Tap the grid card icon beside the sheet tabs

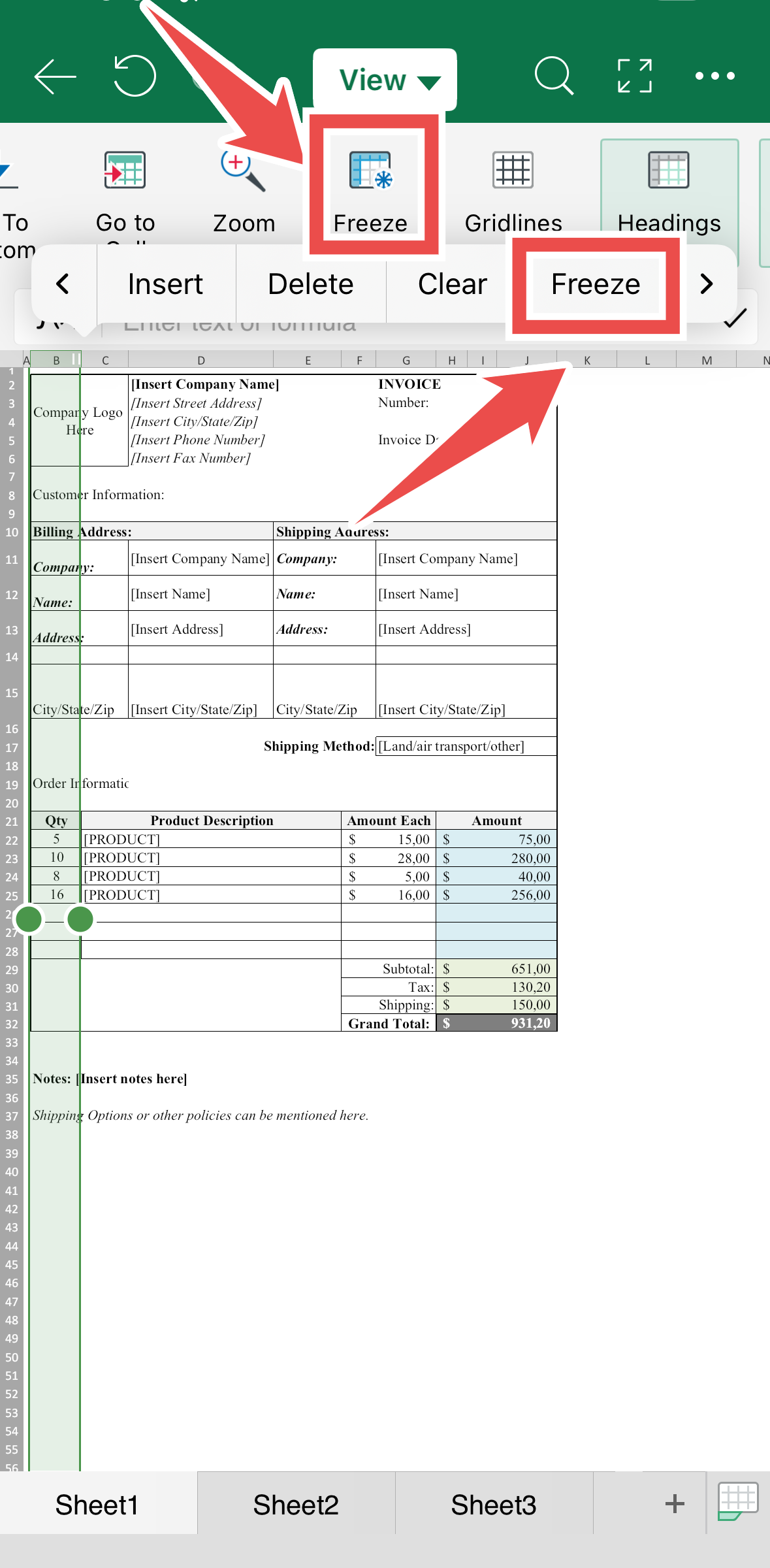737,1501
